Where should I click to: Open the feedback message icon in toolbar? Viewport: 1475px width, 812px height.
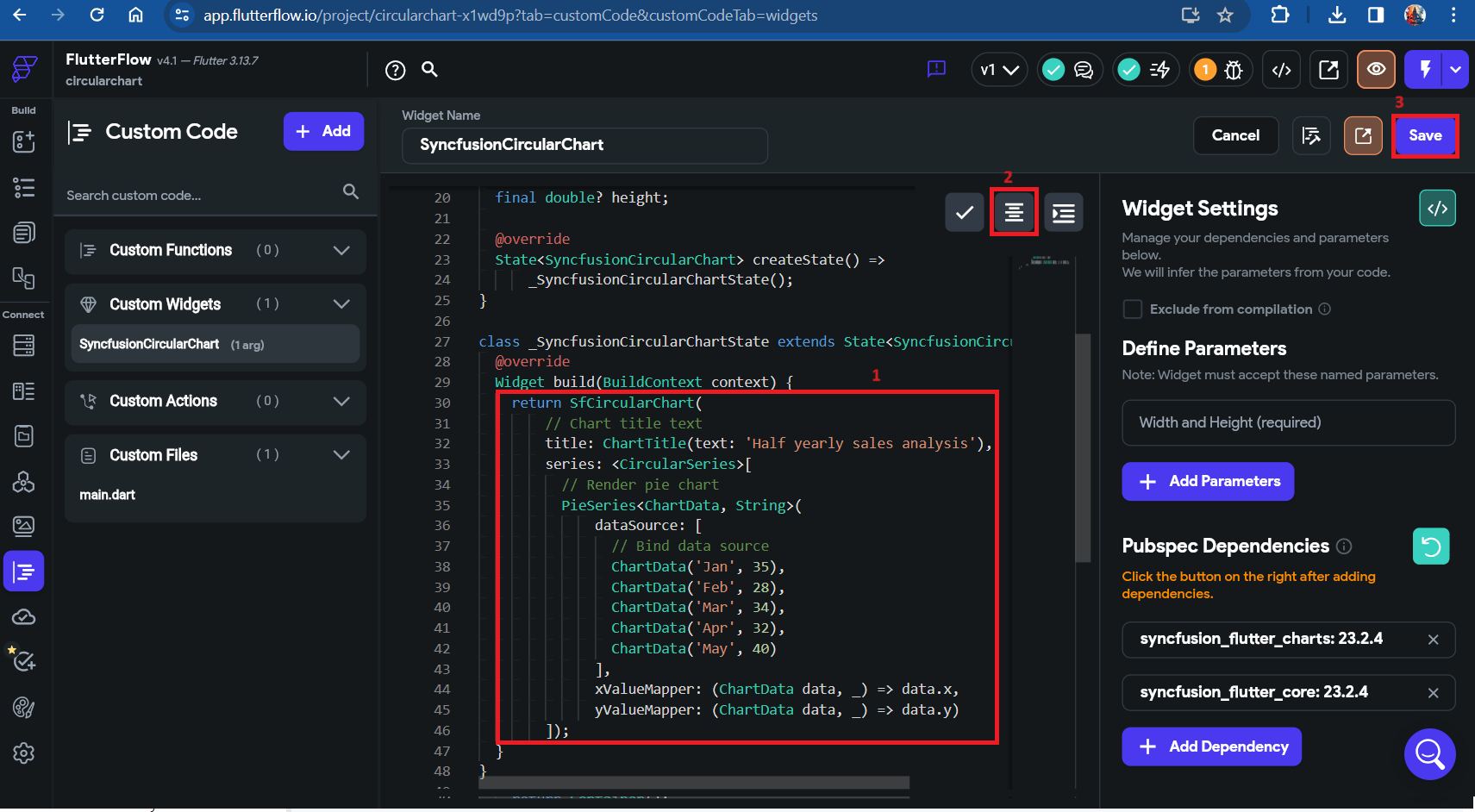[936, 70]
